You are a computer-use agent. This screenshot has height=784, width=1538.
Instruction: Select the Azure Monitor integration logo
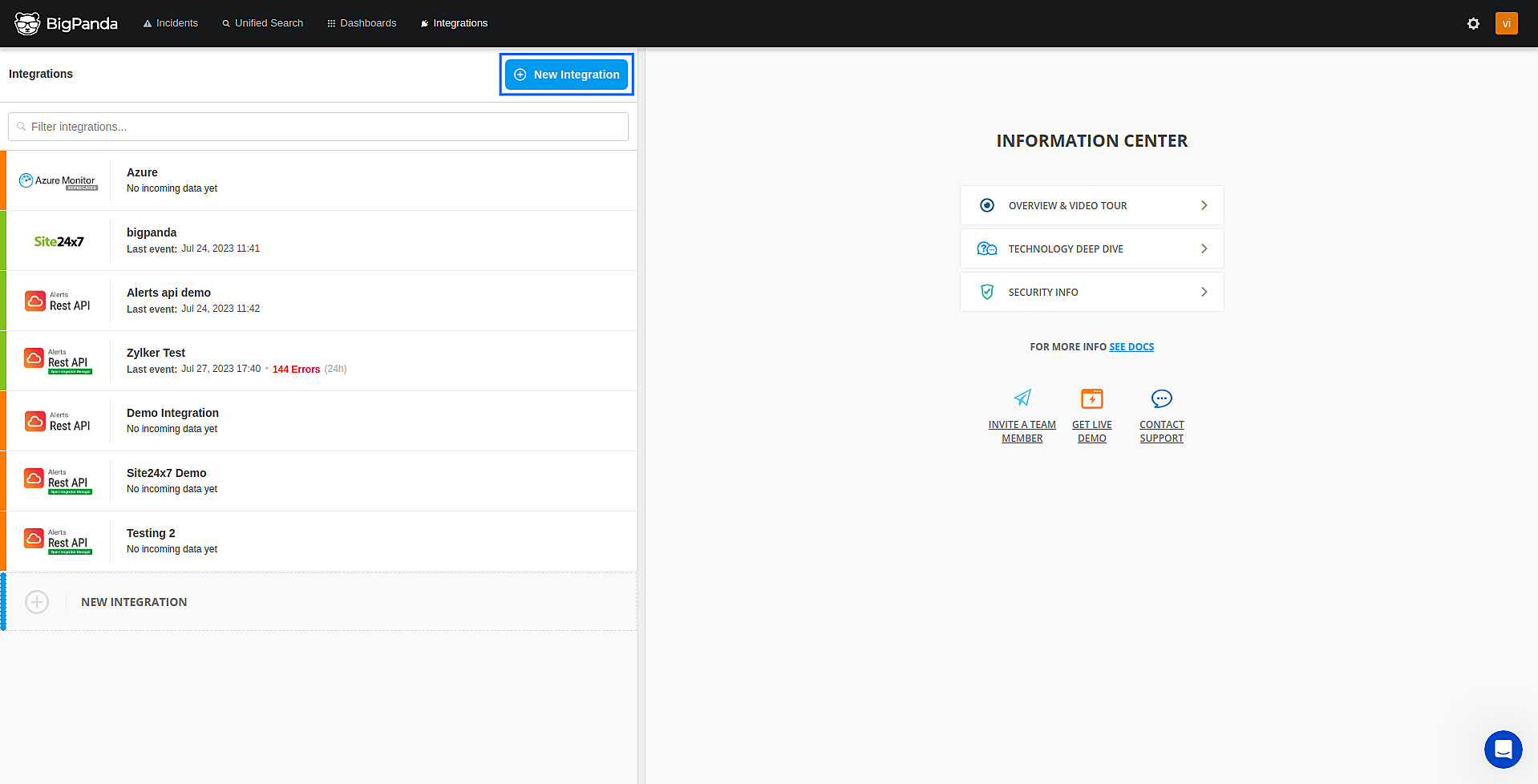pos(59,181)
